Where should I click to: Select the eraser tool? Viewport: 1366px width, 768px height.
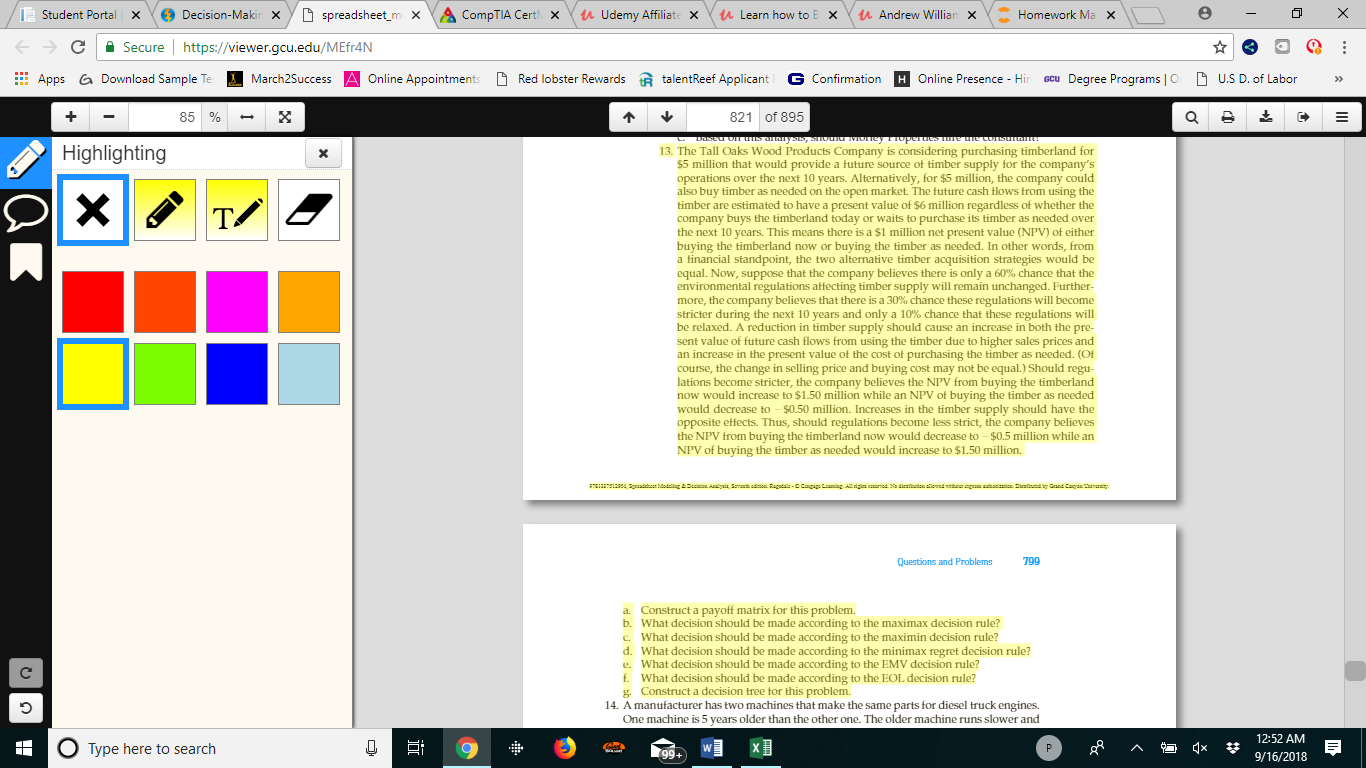click(x=309, y=210)
